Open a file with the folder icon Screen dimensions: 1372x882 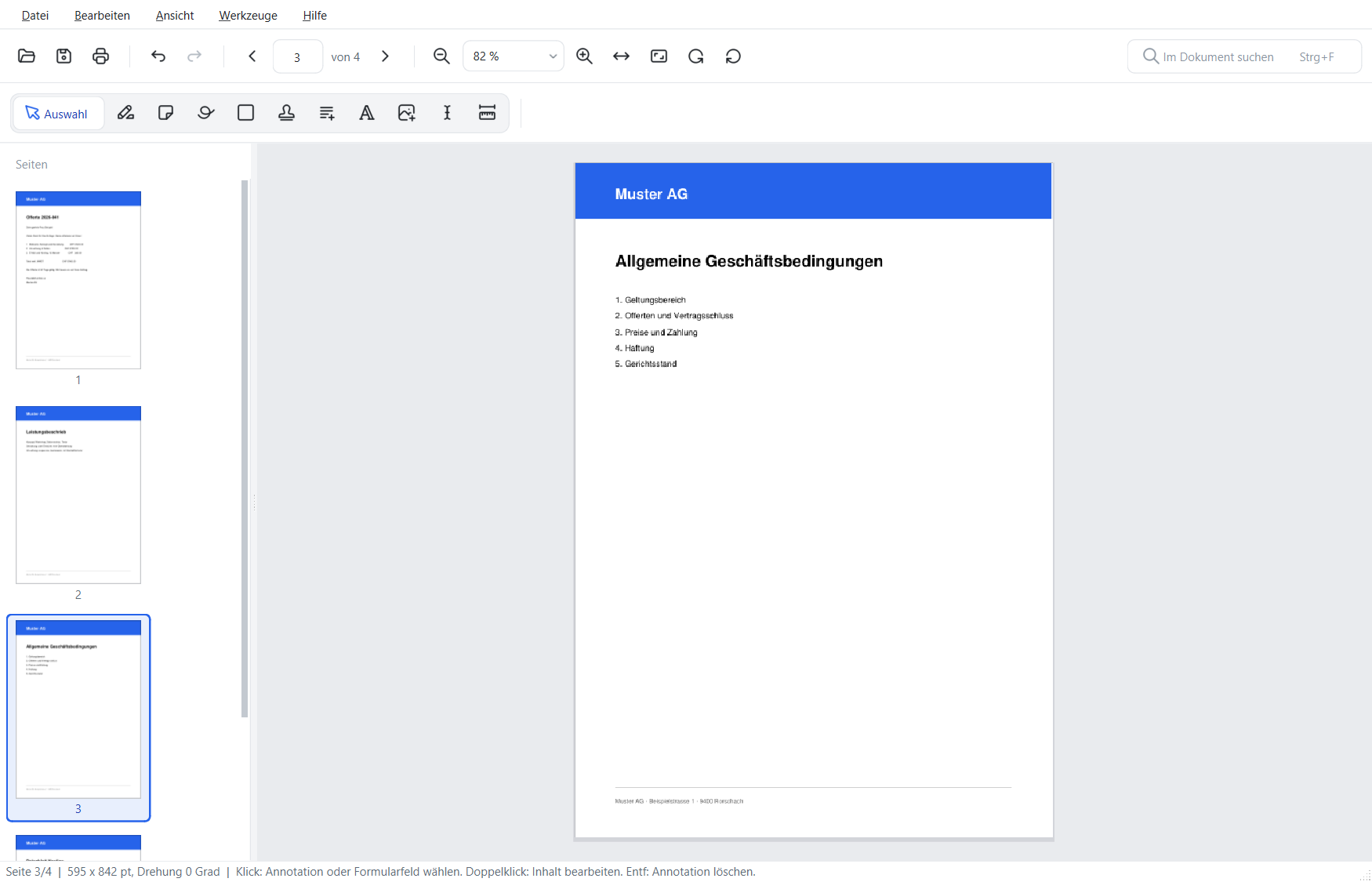click(27, 56)
